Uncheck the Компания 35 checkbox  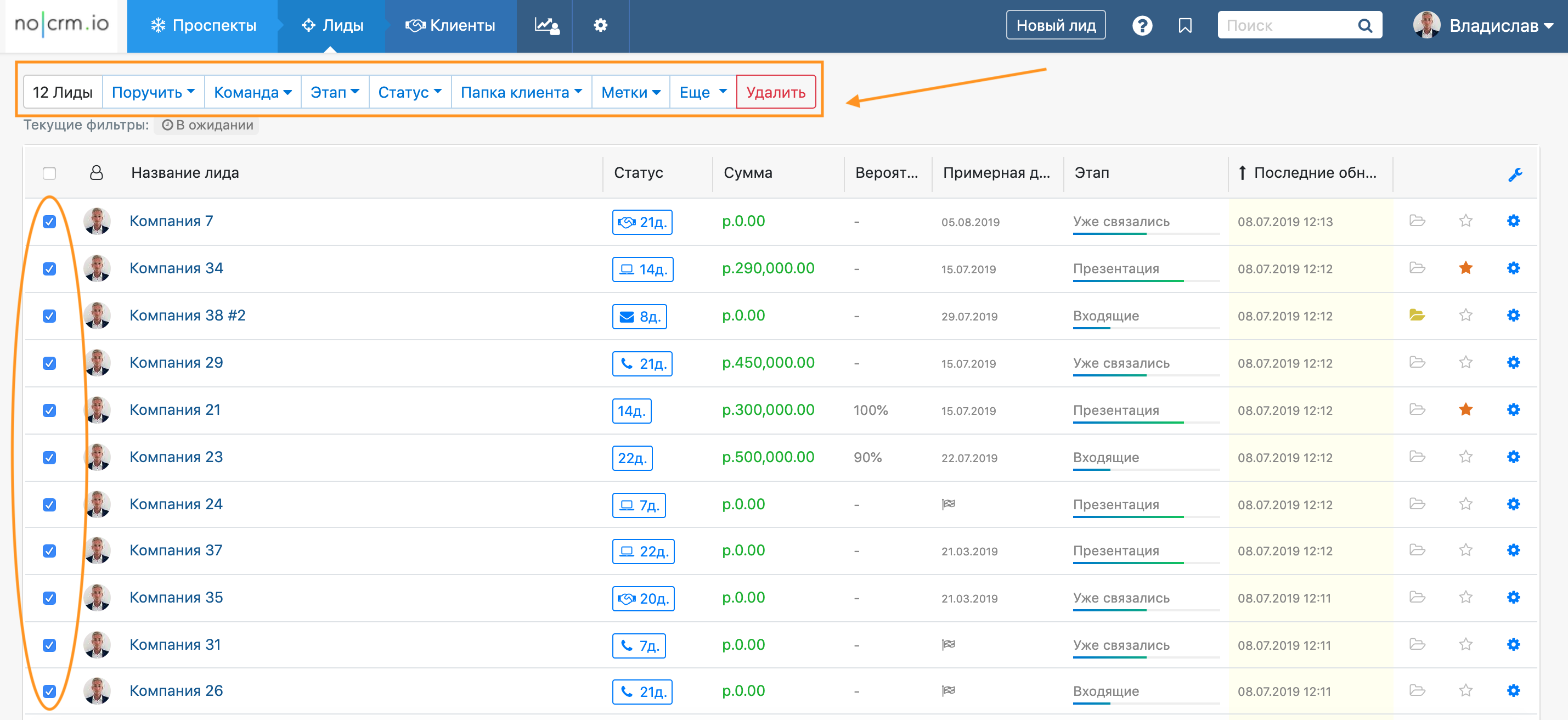pos(49,598)
